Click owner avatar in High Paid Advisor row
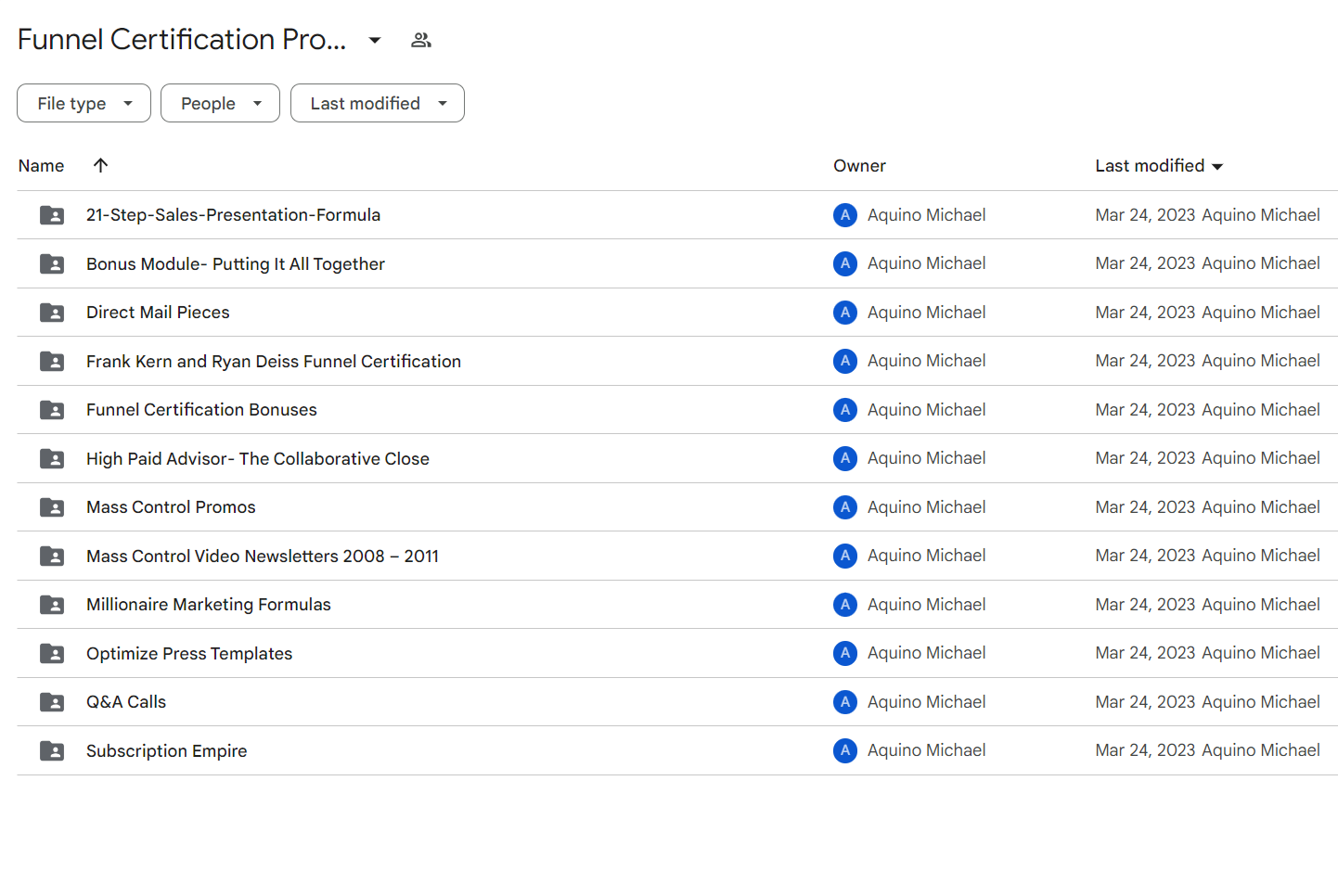Image resolution: width=1338 pixels, height=896 pixels. (x=845, y=458)
